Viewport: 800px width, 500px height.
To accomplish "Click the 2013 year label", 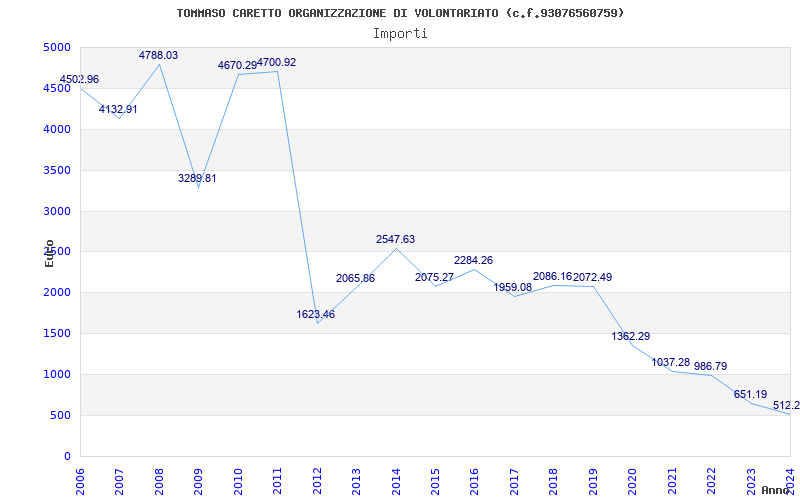I will (356, 482).
